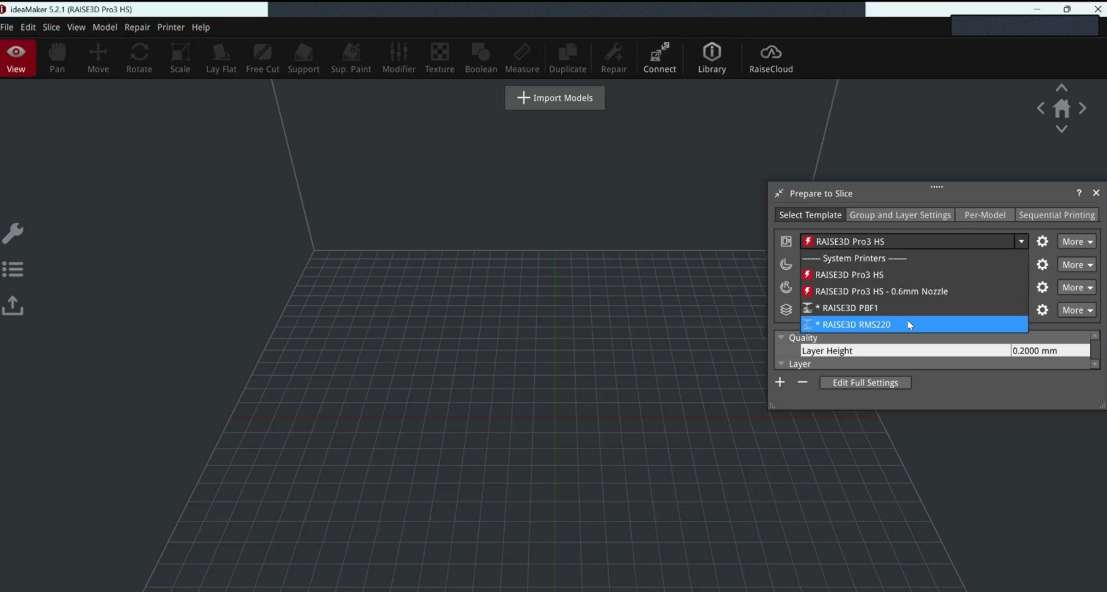The width and height of the screenshot is (1107, 593).
Task: Click the Layer Height value field
Action: 1050,350
